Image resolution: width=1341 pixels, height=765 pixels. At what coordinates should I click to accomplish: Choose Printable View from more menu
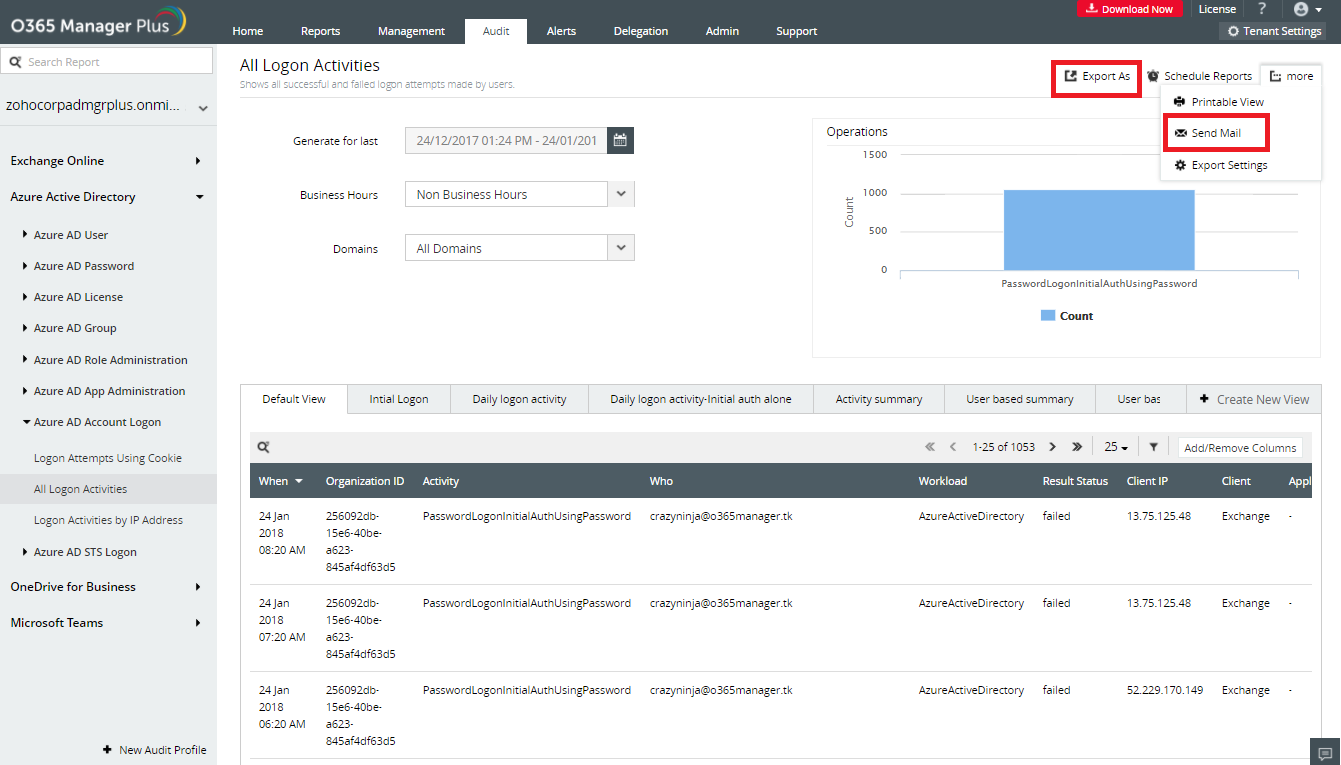[x=1219, y=102]
